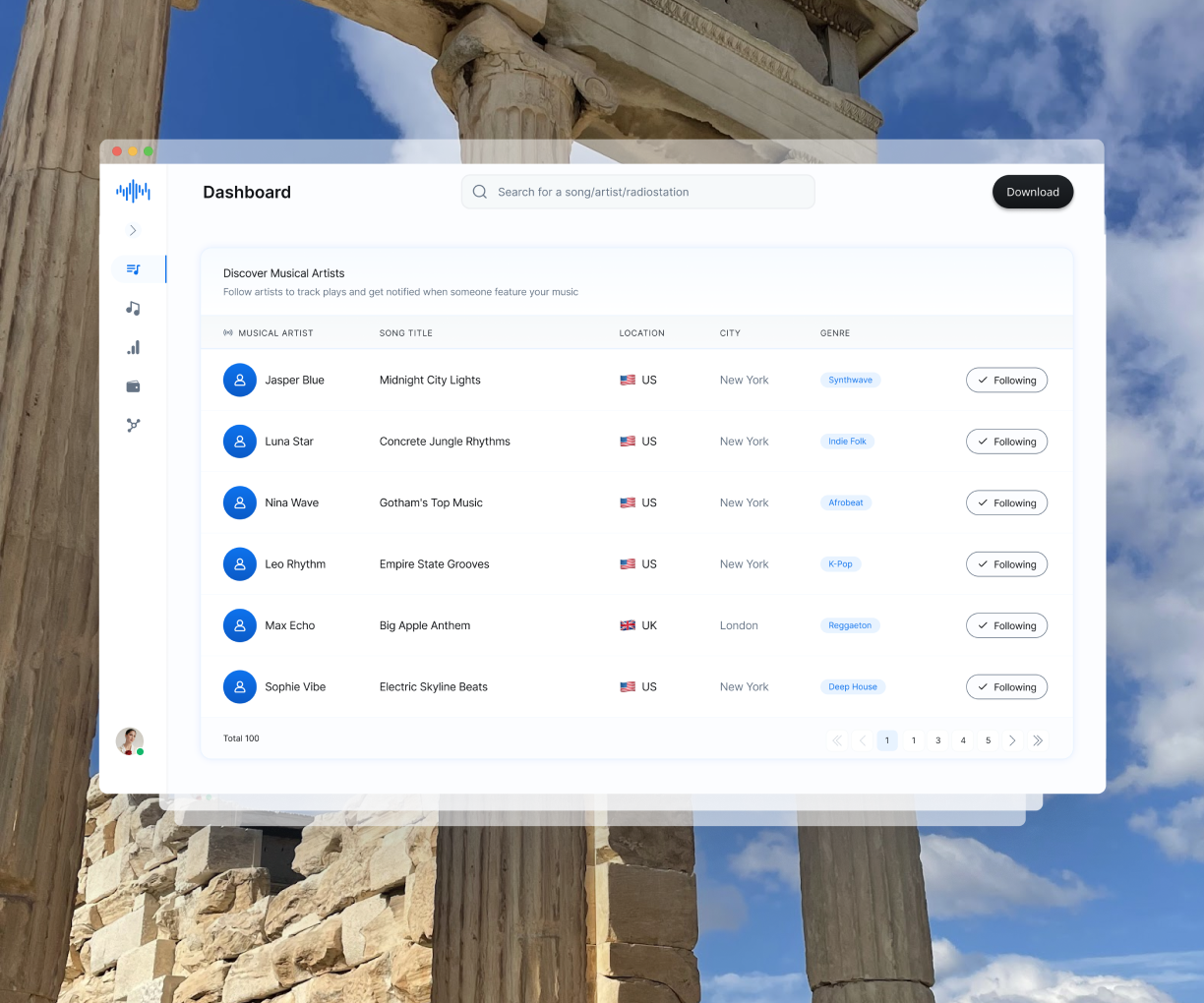The image size is (1204, 1003).
Task: Click the Indie Folk genre tag
Action: click(x=847, y=442)
